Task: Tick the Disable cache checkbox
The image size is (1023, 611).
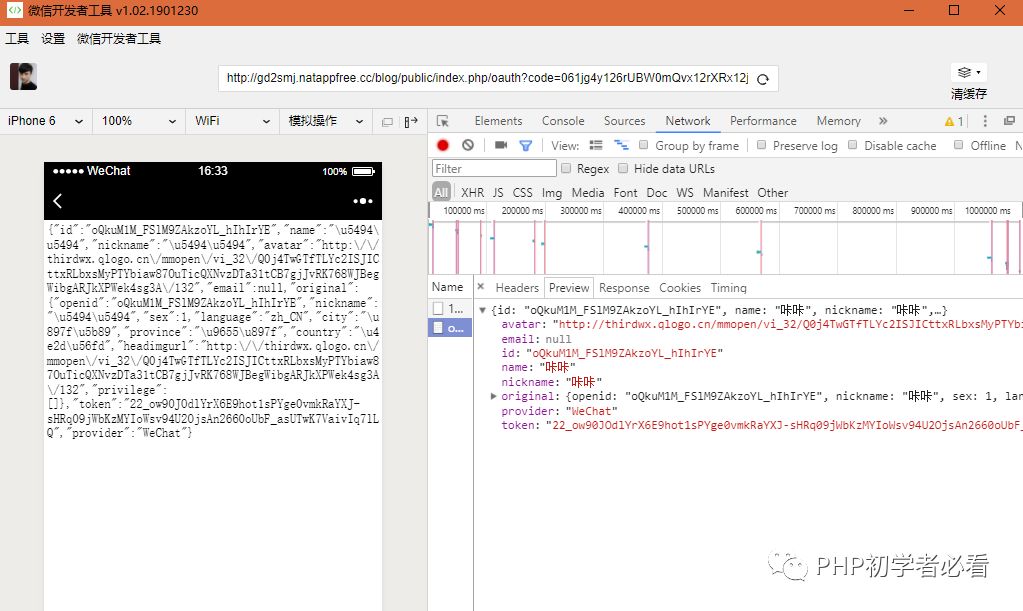Action: tap(853, 145)
